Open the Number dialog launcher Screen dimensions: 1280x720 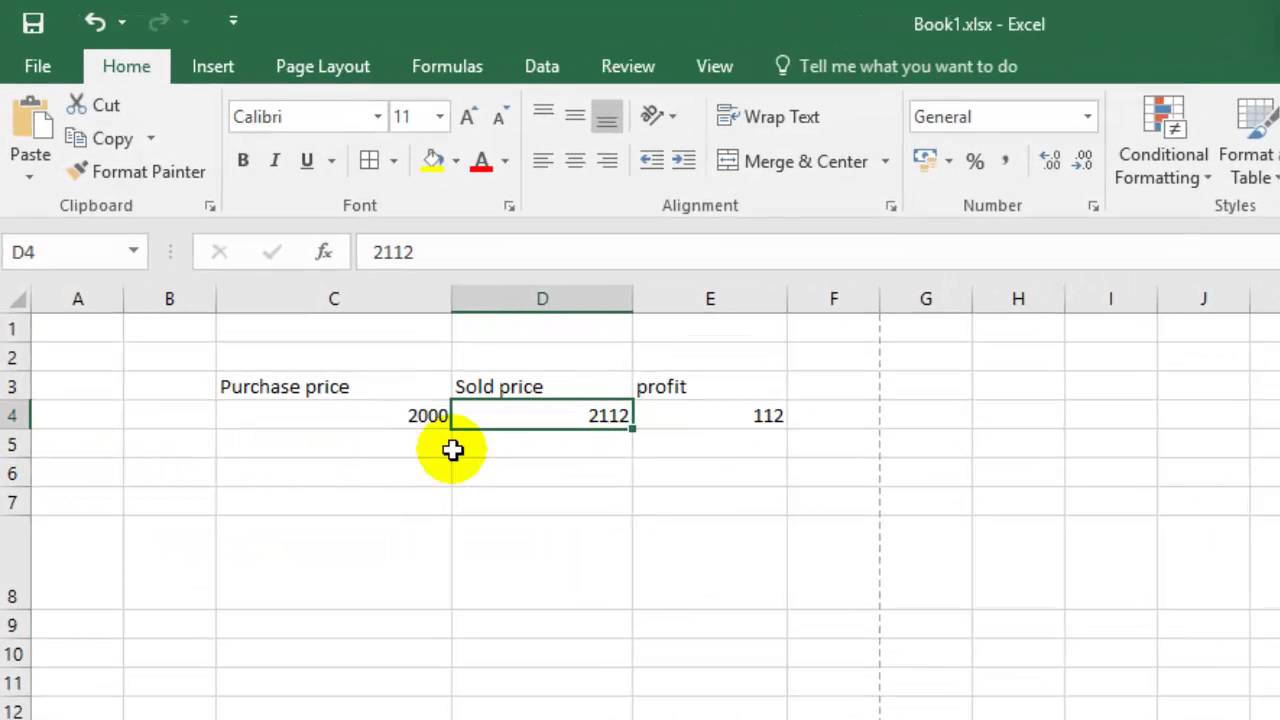tap(1093, 206)
